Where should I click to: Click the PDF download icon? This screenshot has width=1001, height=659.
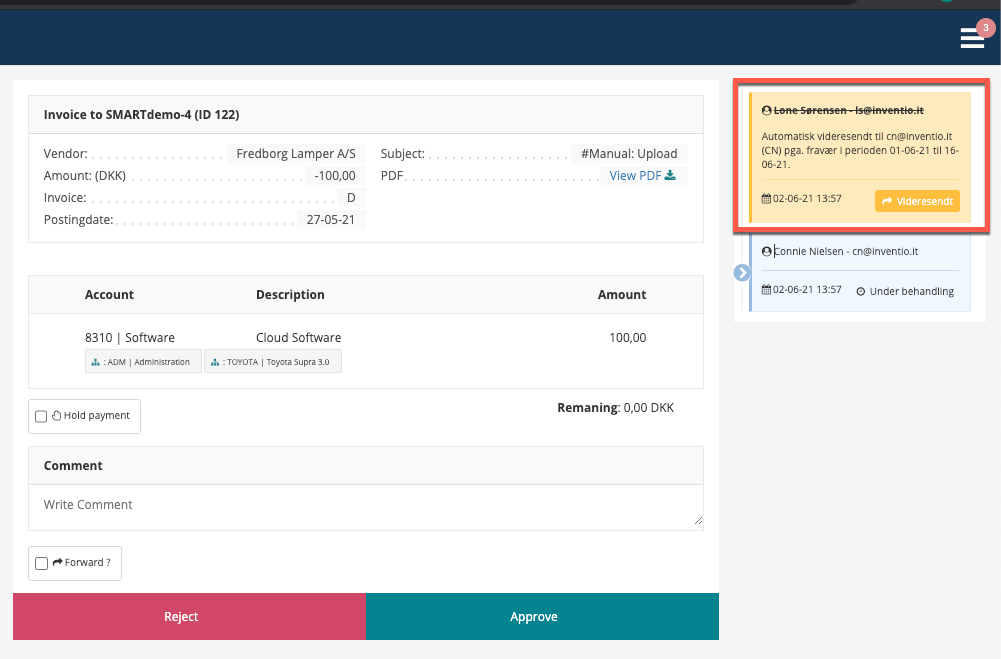[670, 175]
